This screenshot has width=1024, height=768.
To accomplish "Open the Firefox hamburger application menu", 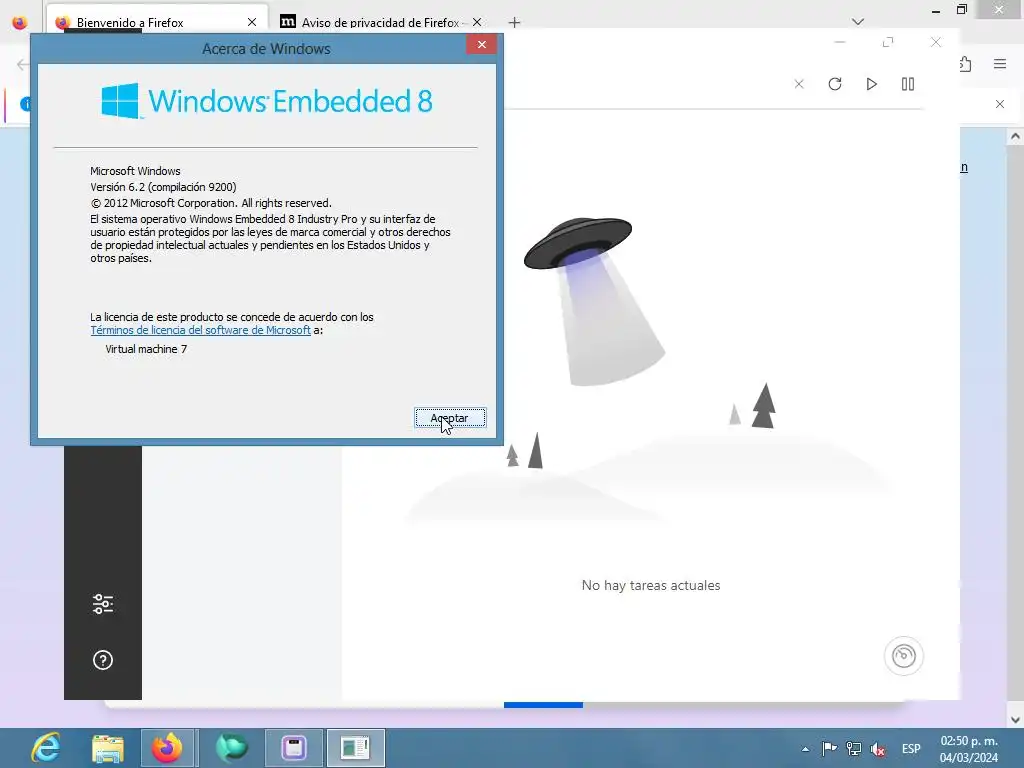I will (x=1000, y=64).
